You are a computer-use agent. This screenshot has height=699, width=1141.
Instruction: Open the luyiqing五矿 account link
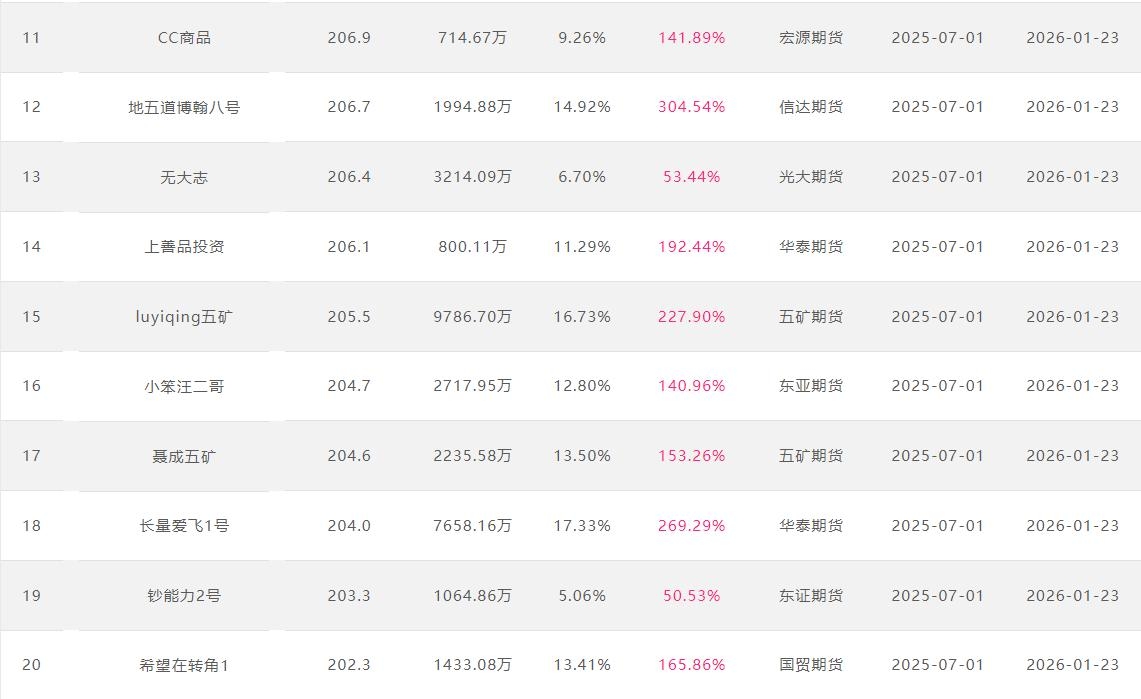[x=184, y=317]
